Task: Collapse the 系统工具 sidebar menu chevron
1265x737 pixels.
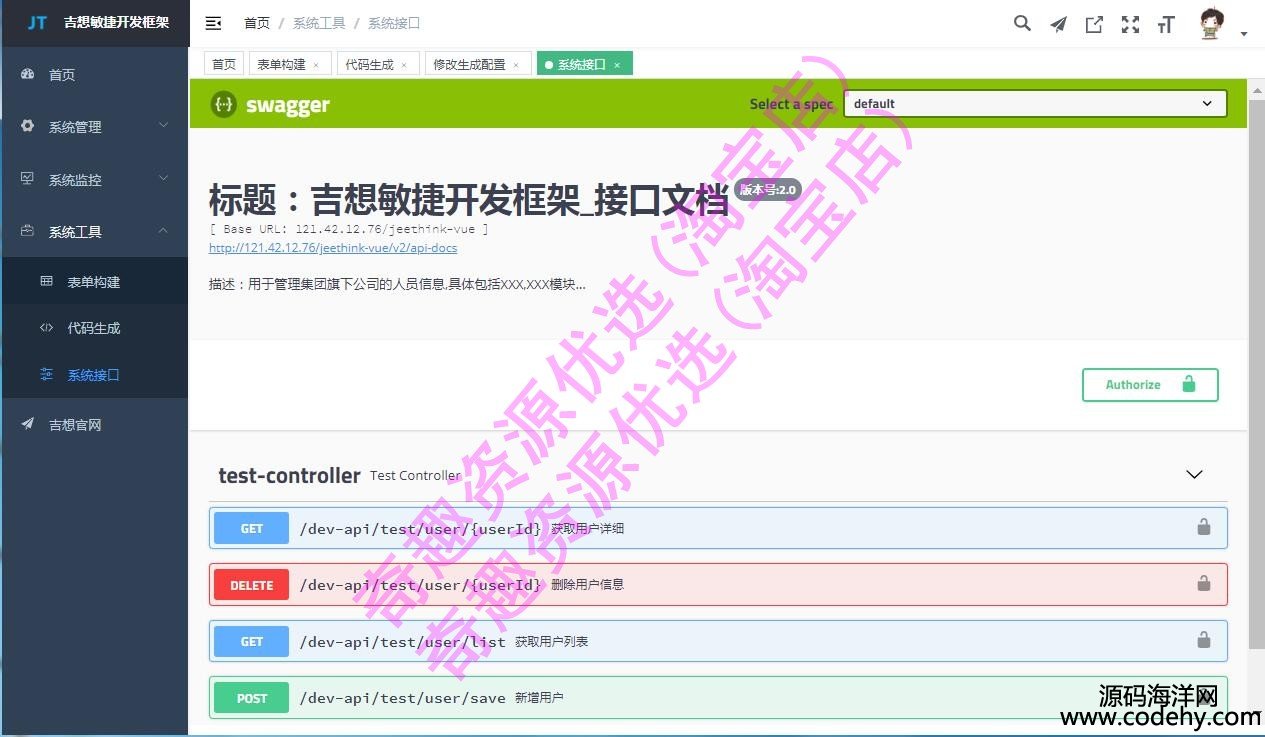Action: tap(164, 231)
